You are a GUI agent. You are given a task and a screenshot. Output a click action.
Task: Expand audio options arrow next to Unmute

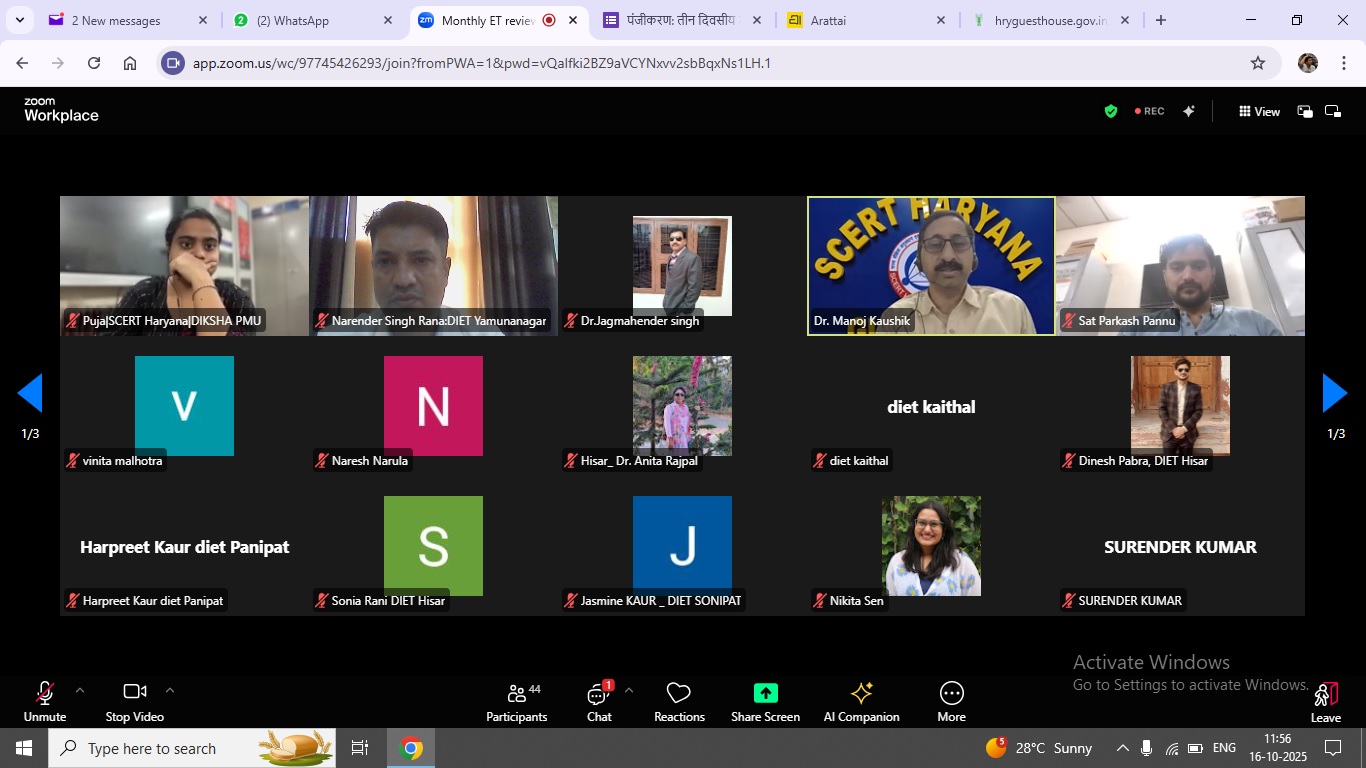pos(80,690)
